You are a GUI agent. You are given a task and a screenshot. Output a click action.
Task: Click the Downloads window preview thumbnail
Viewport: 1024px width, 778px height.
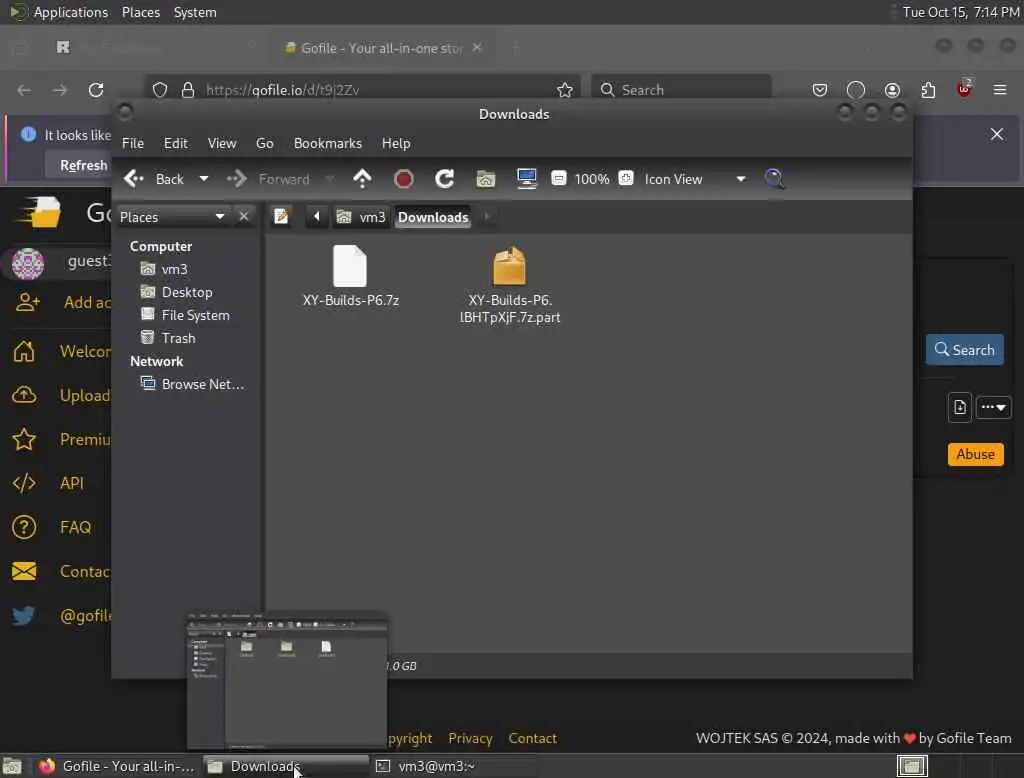287,680
